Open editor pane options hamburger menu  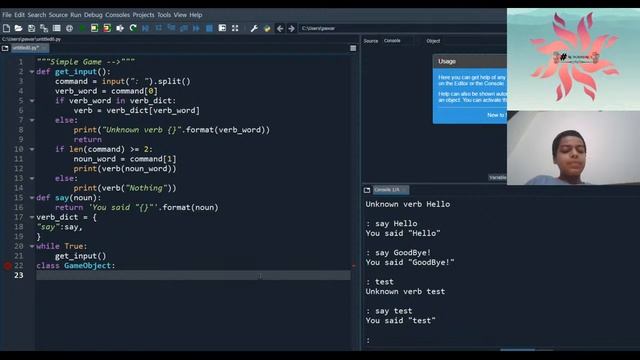click(353, 48)
